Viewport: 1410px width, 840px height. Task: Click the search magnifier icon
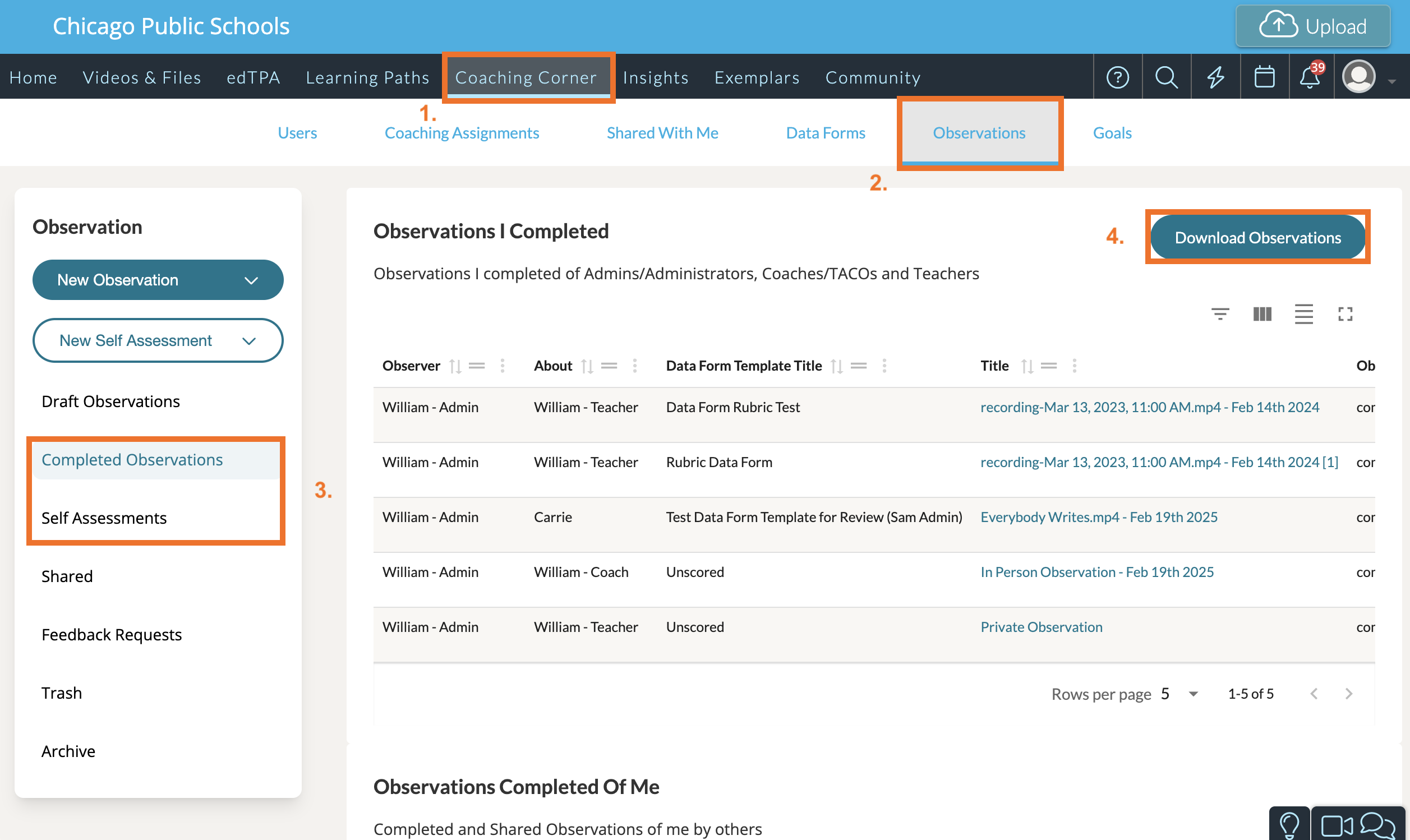[x=1166, y=77]
